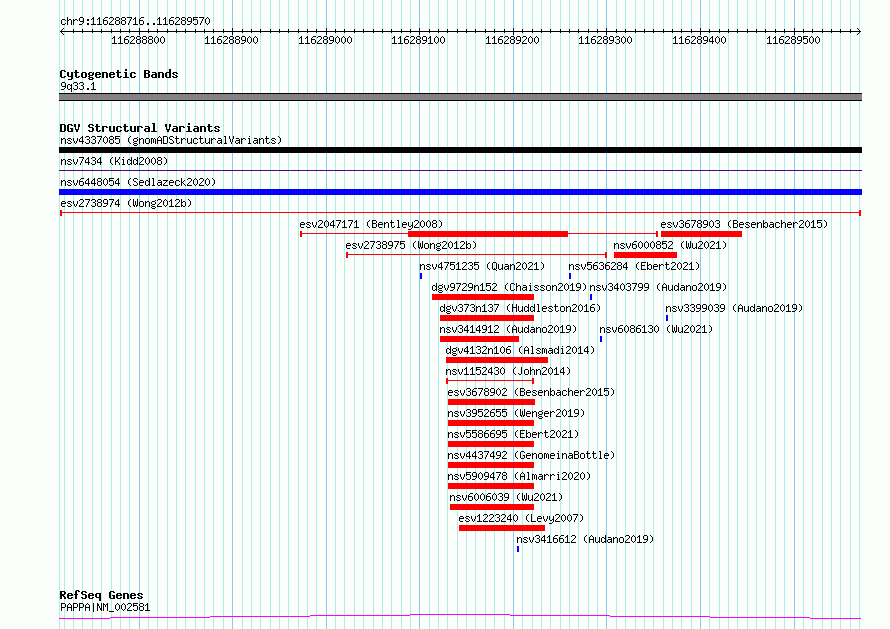Click ruler position 116289400

[x=699, y=40]
